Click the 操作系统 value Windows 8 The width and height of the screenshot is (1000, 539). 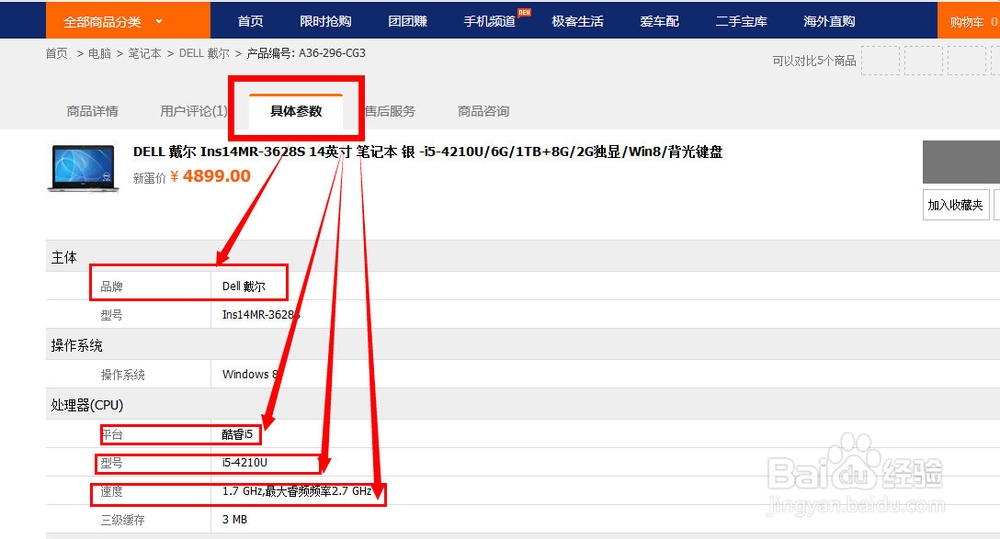249,374
